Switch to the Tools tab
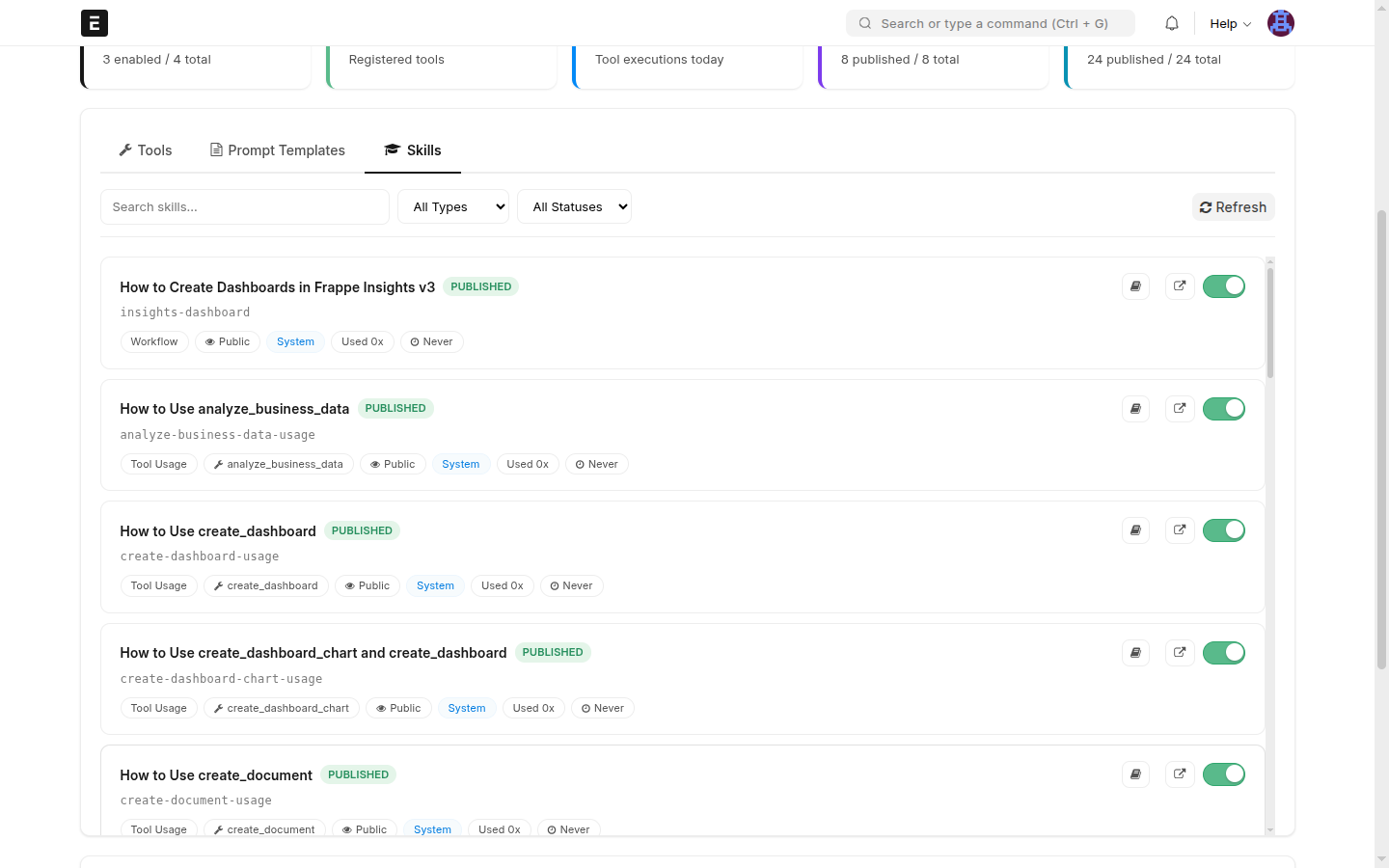Screen dimensions: 1389x868 point(146,150)
